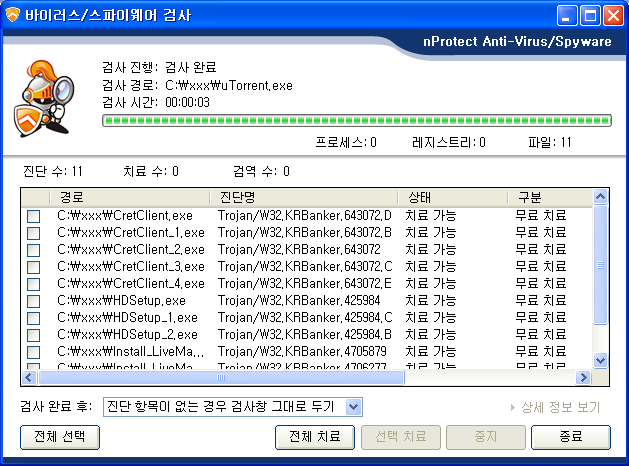Select Trojan/W32.KRBanker.4705879 entry
This screenshot has width=629, height=466.
coord(302,352)
